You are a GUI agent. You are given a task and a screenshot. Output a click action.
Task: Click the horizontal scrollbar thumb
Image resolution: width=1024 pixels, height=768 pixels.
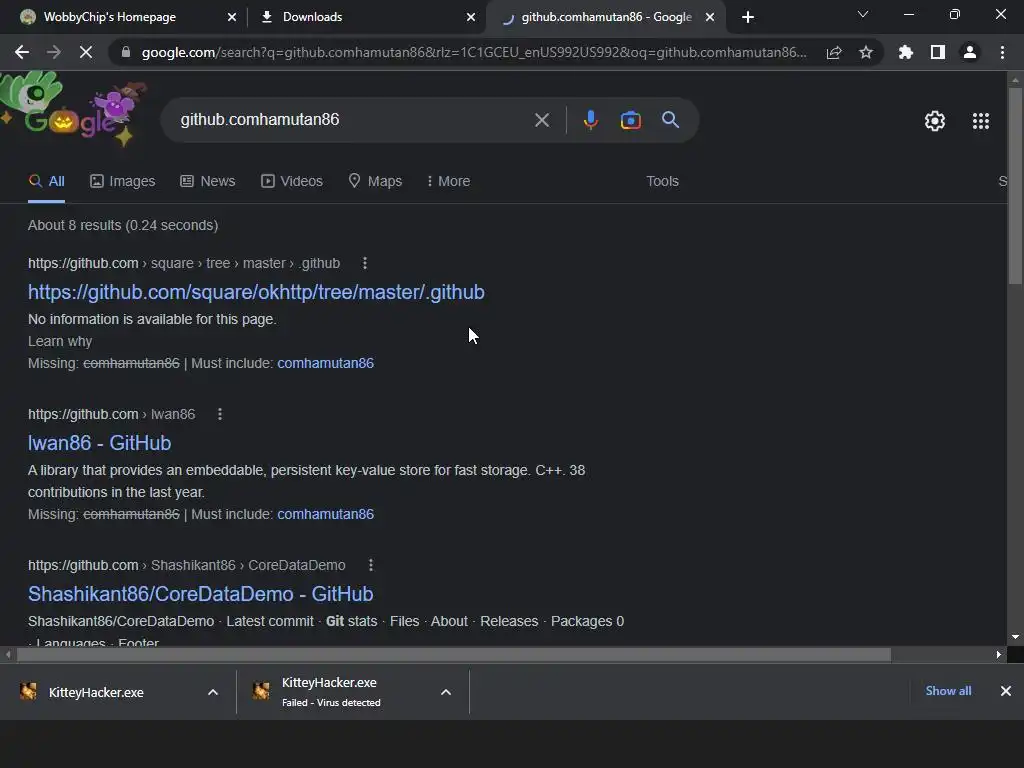454,654
